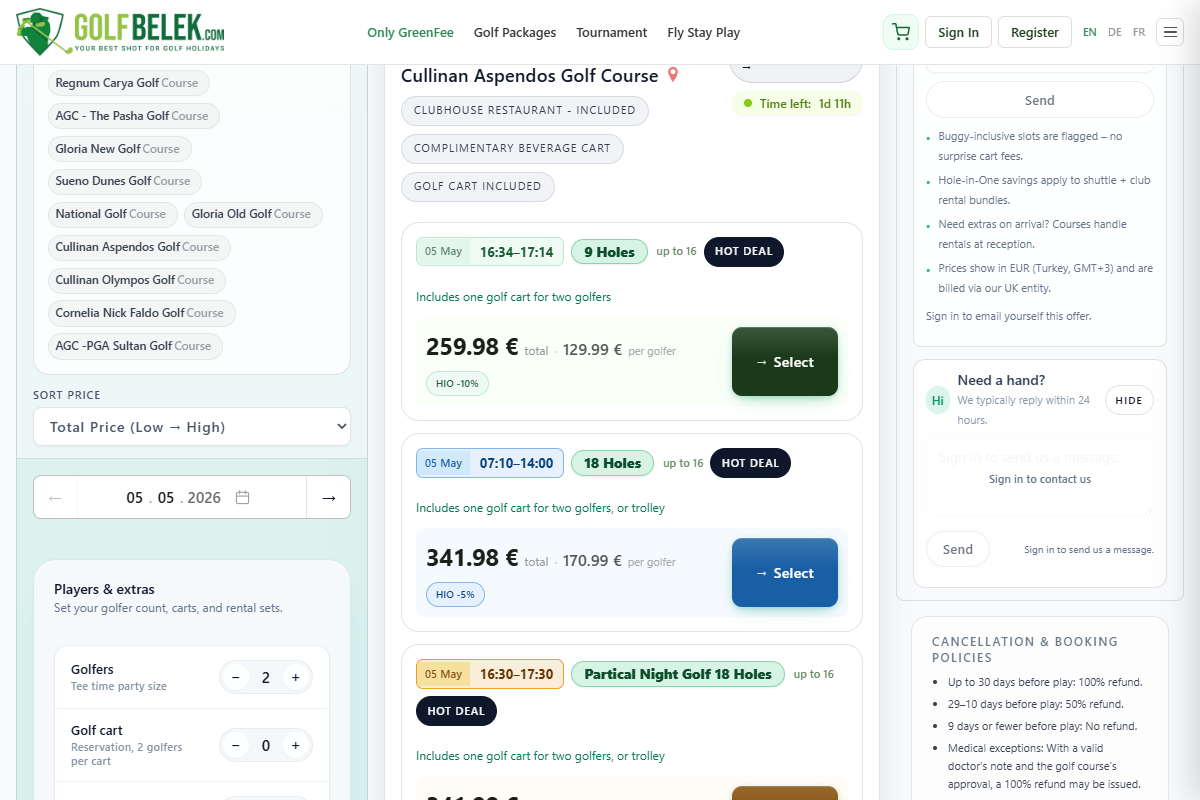1200x800 pixels.
Task: Open the Sort Price dropdown
Action: (x=192, y=427)
